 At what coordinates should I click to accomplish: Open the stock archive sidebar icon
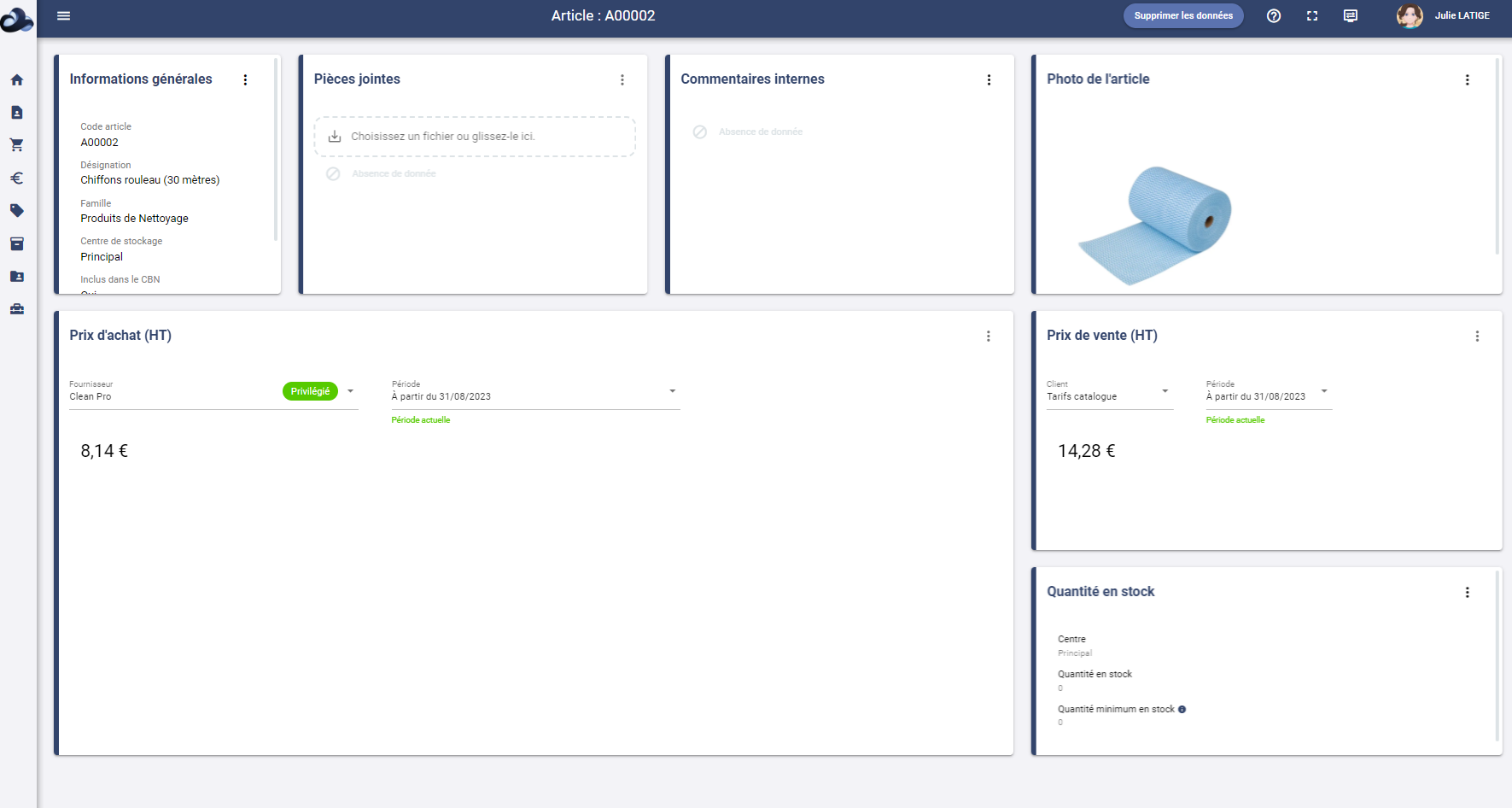(16, 243)
